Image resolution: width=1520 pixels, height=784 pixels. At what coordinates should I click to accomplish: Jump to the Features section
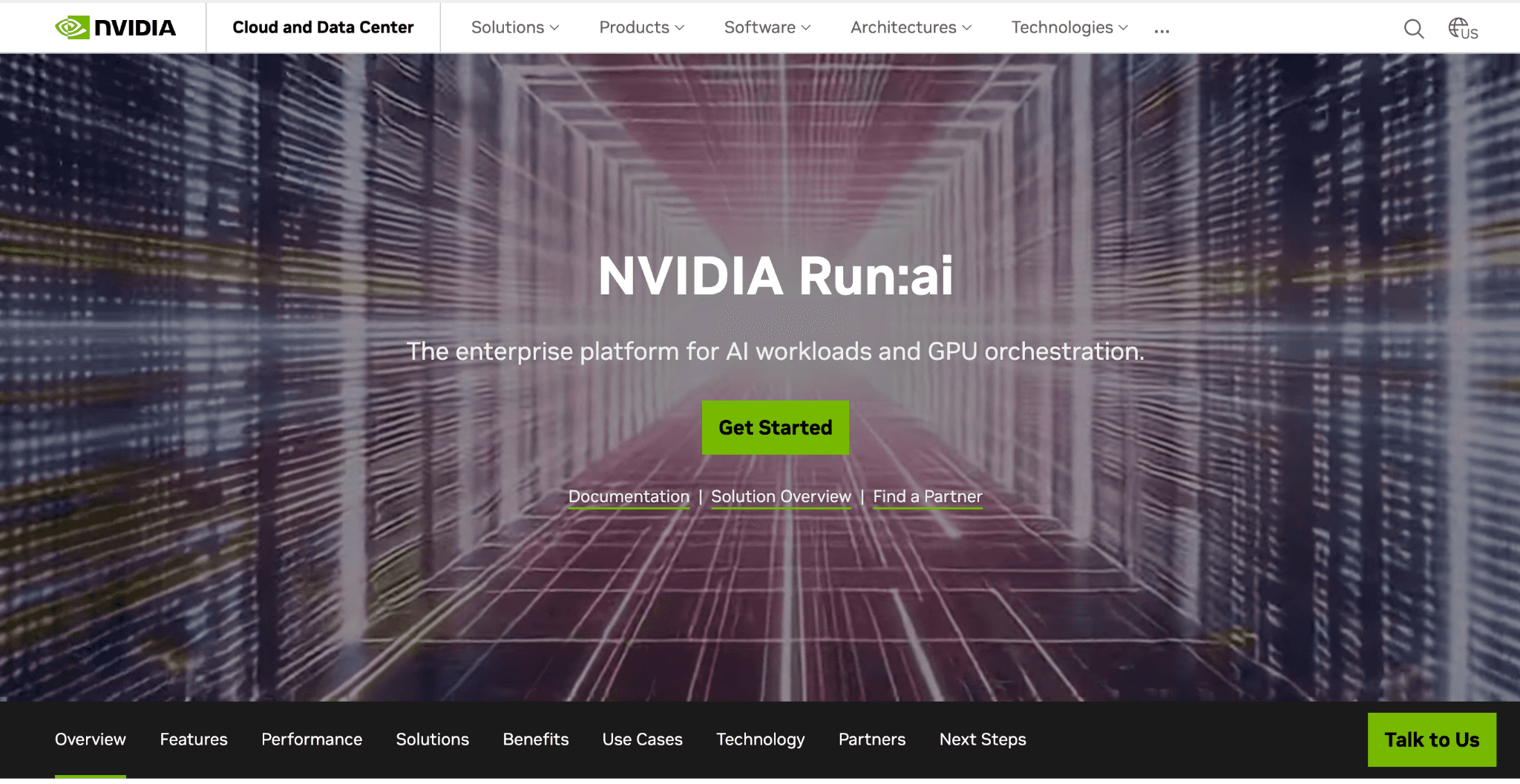[x=194, y=739]
